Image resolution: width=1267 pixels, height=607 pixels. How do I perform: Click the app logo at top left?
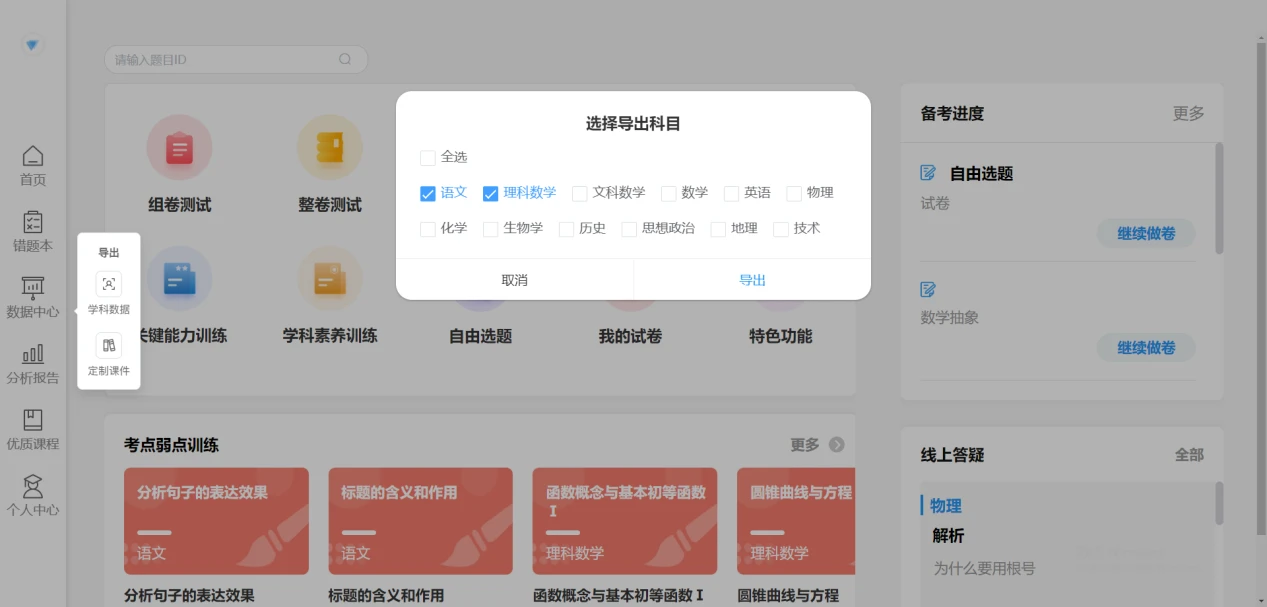33,45
